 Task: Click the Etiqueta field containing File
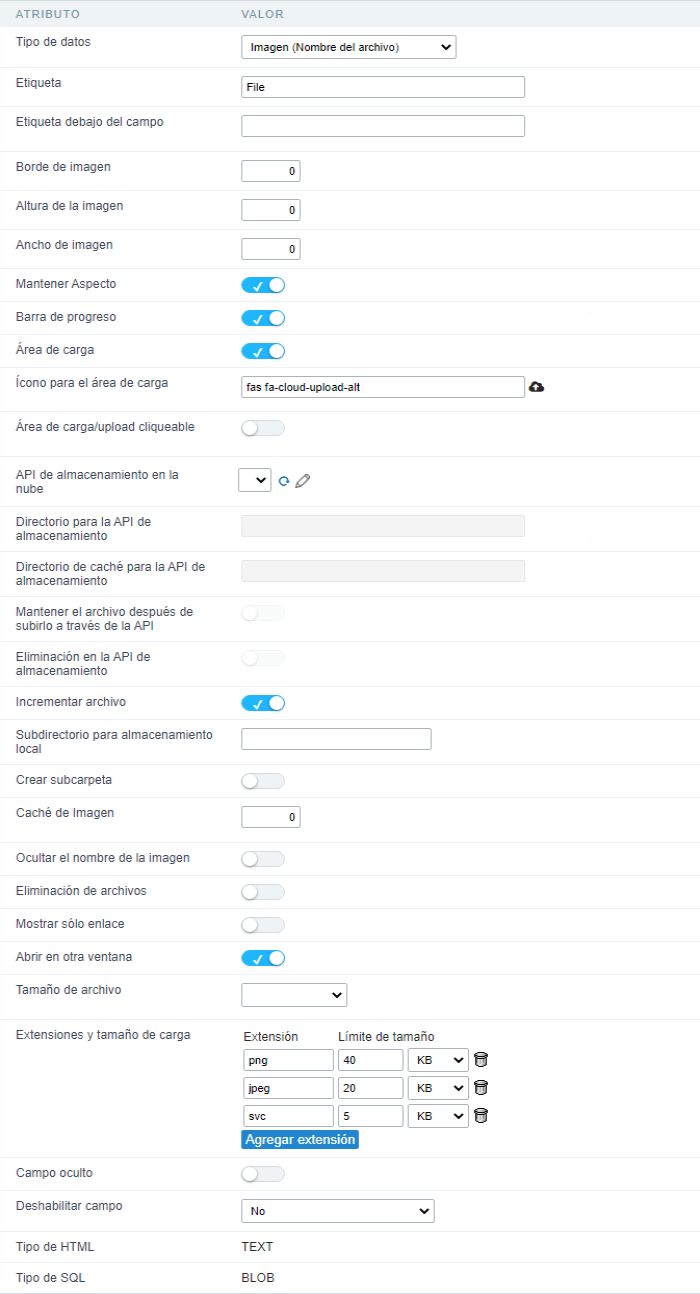[383, 86]
